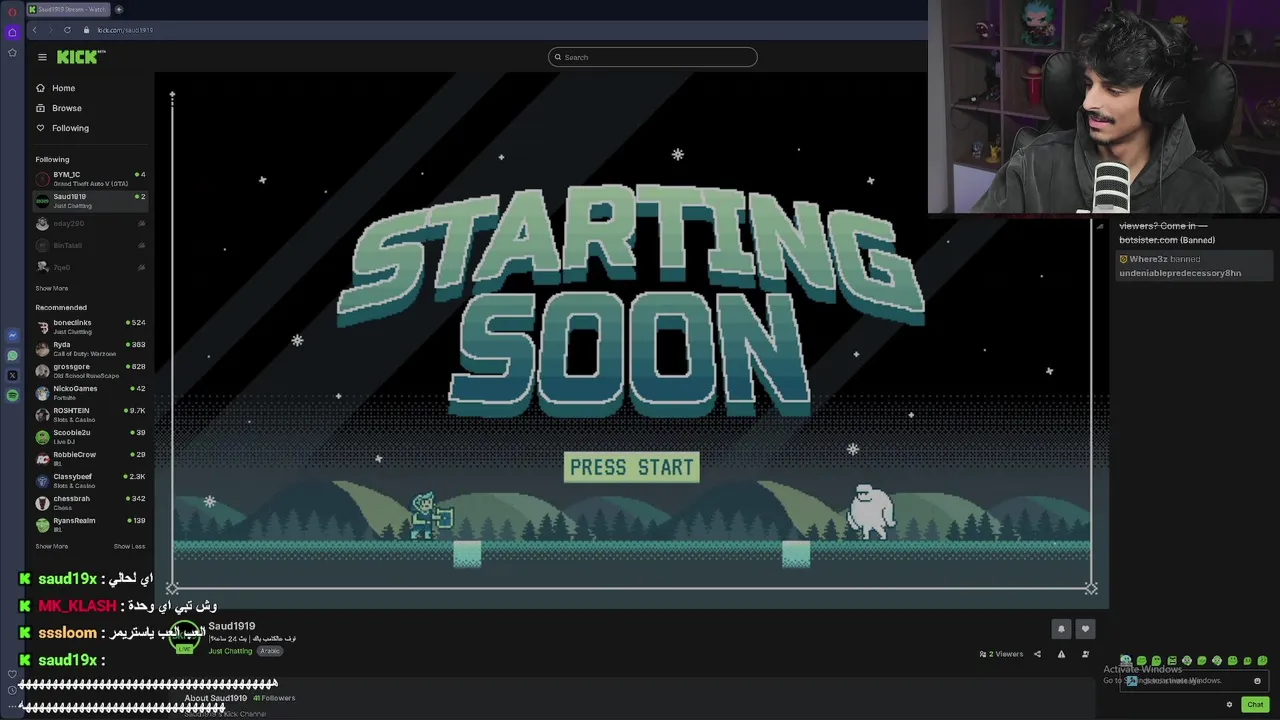This screenshot has height=720, width=1280.
Task: Open Ryda recommended channel
Action: 90,349
